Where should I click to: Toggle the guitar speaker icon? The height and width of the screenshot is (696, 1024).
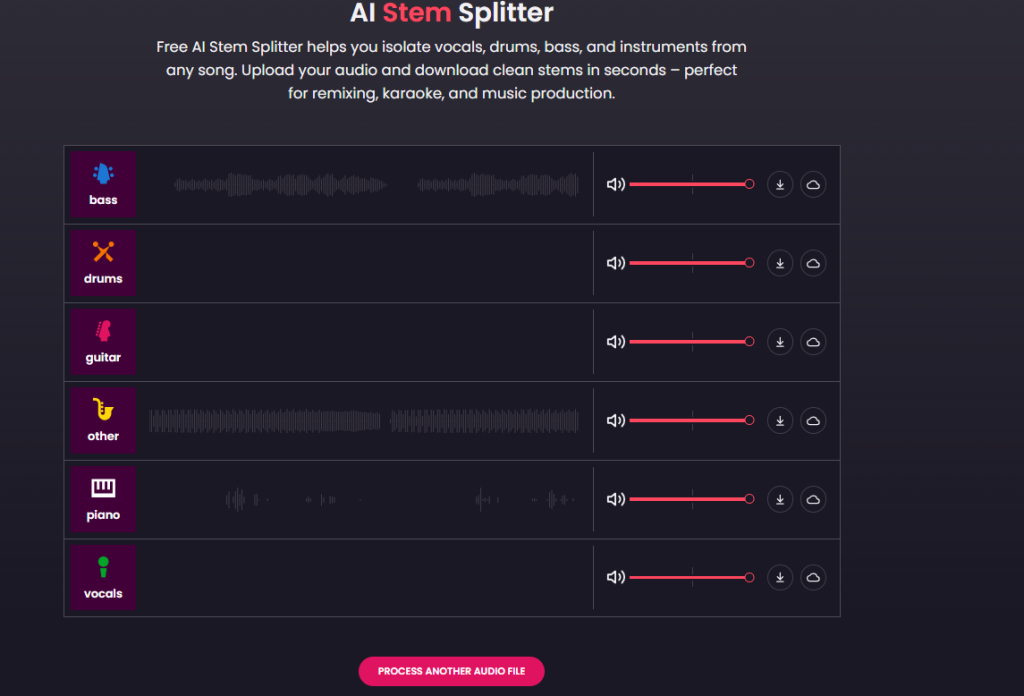pos(616,341)
